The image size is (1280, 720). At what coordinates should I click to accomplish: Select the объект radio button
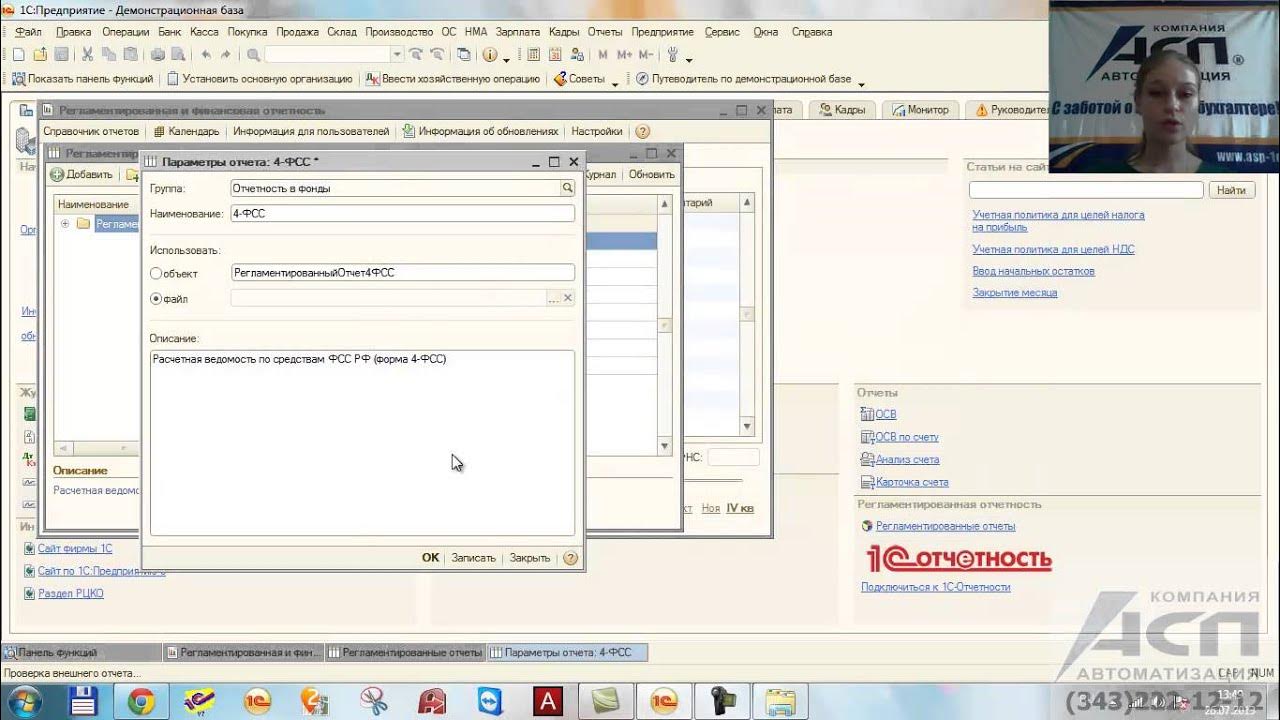click(x=156, y=273)
